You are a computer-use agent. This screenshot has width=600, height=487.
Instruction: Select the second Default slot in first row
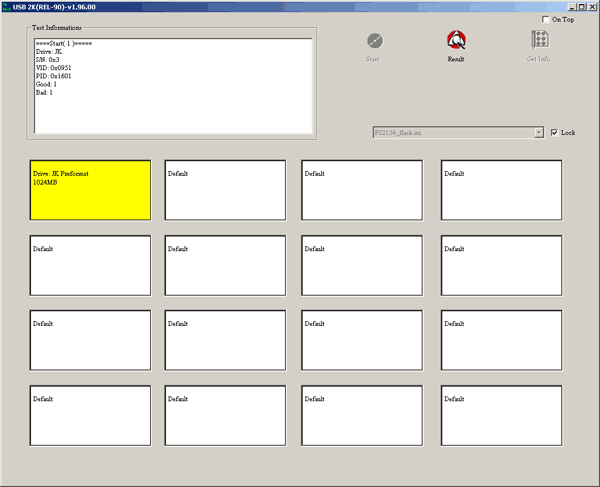tap(225, 190)
